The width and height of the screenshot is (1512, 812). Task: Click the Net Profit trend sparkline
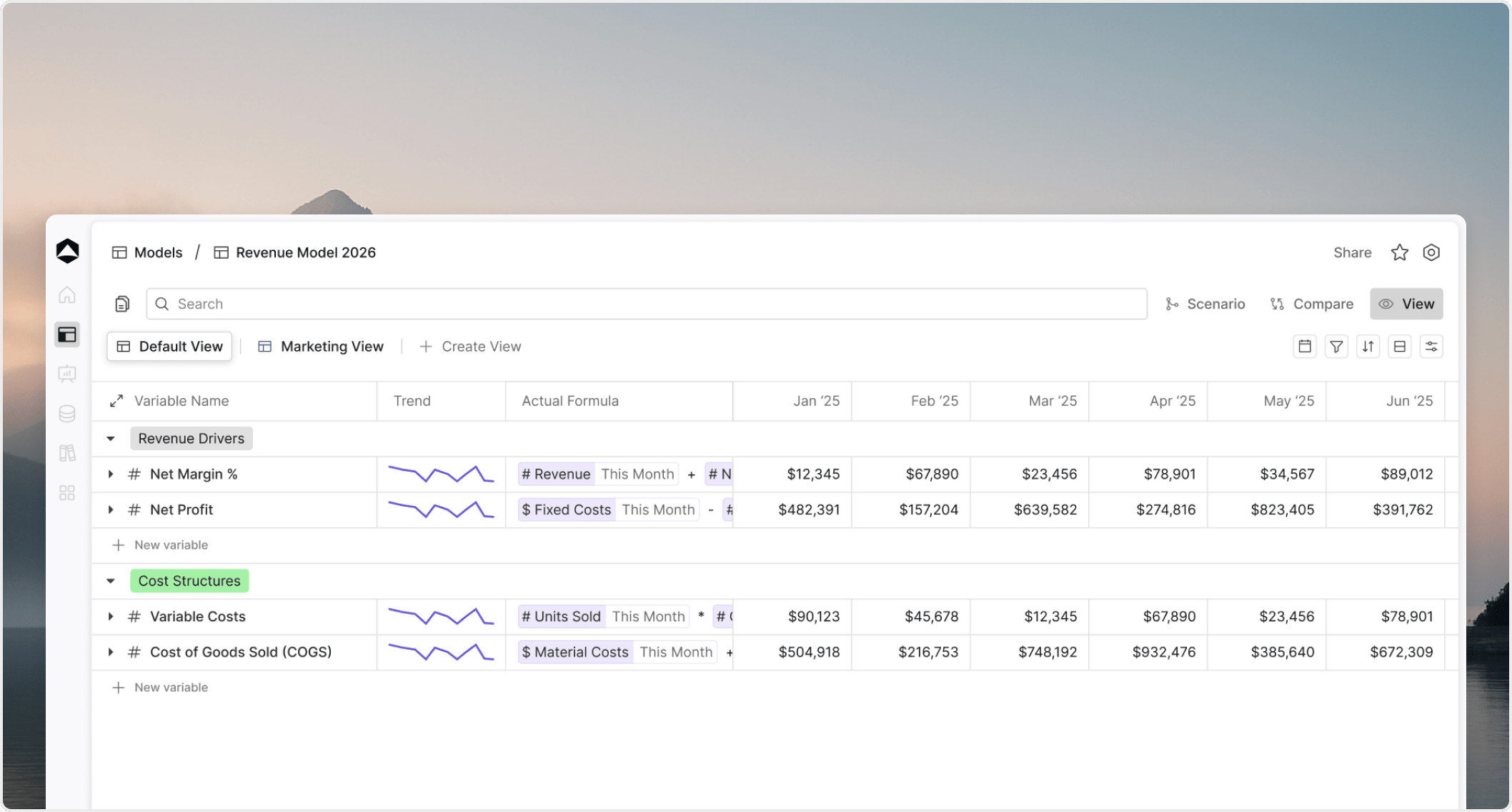[x=441, y=510]
